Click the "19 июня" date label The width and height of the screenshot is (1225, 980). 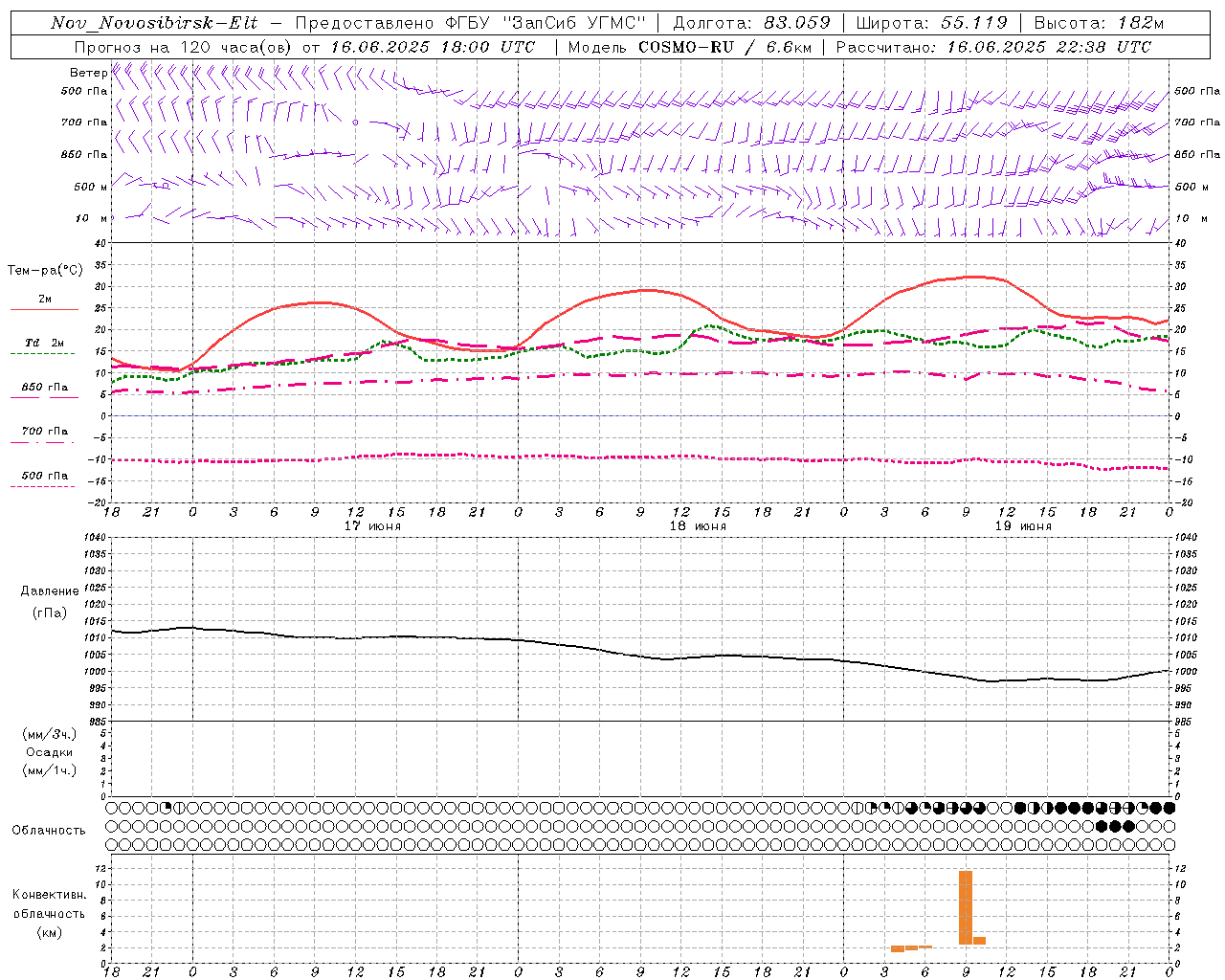coord(1023,526)
